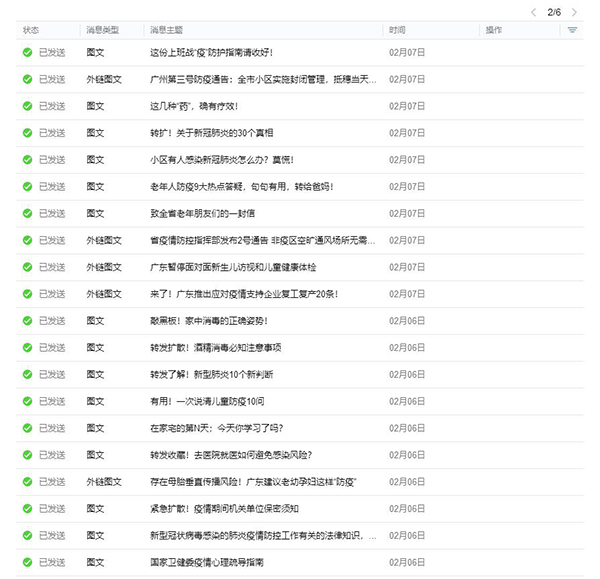The height and width of the screenshot is (579, 600).
Task: Sort by the 状态 column header
Action: point(31,31)
